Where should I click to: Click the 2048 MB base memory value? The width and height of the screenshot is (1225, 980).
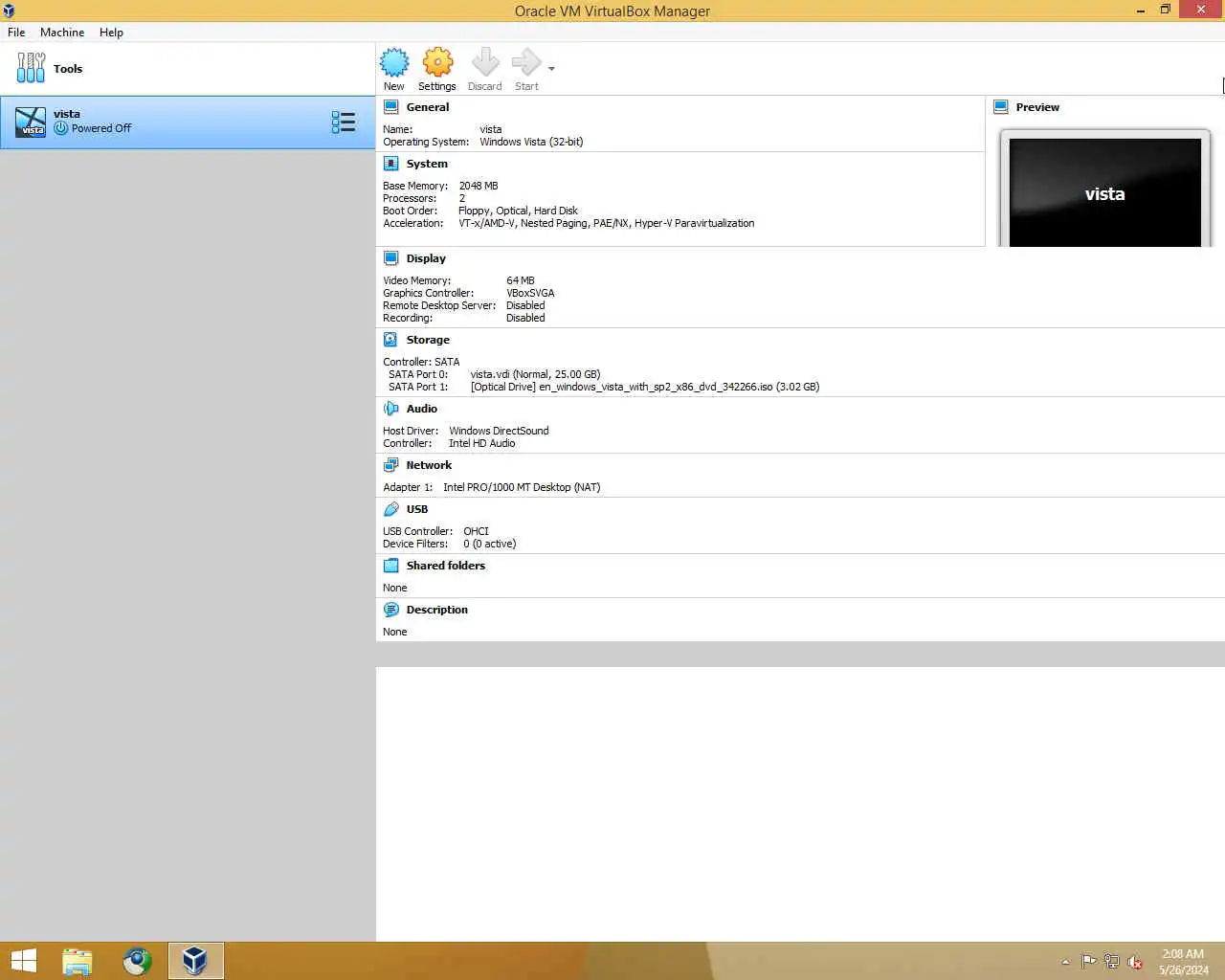479,186
